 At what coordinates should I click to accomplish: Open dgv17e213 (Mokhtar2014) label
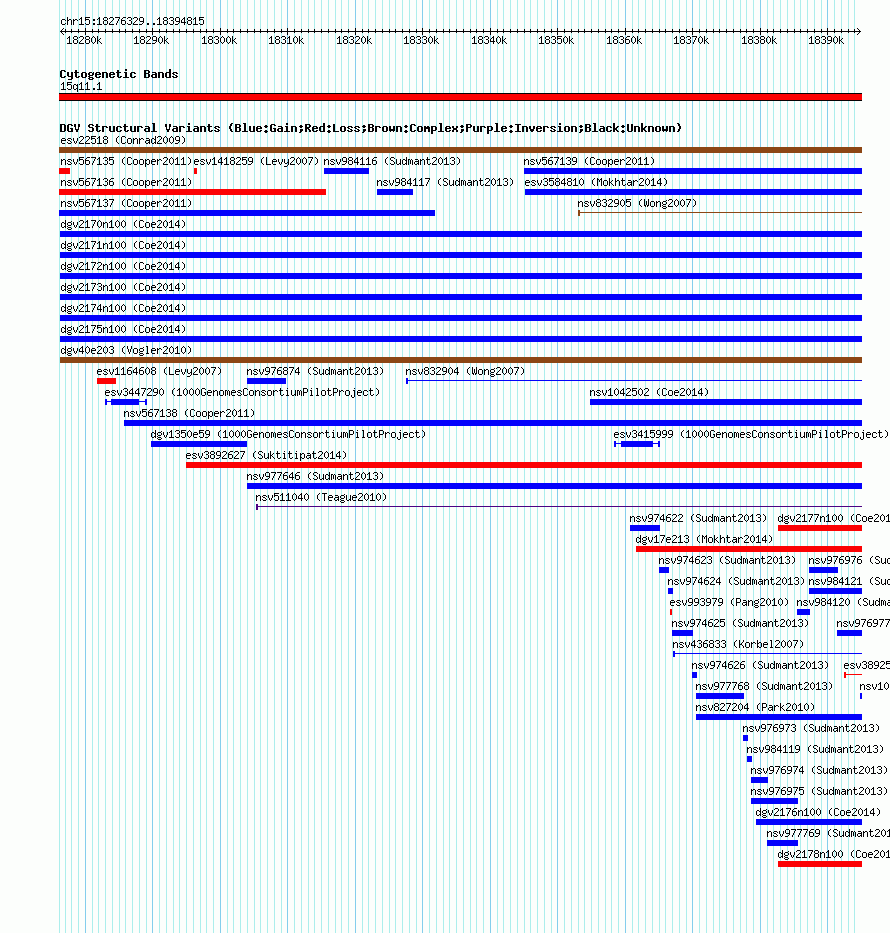click(704, 540)
